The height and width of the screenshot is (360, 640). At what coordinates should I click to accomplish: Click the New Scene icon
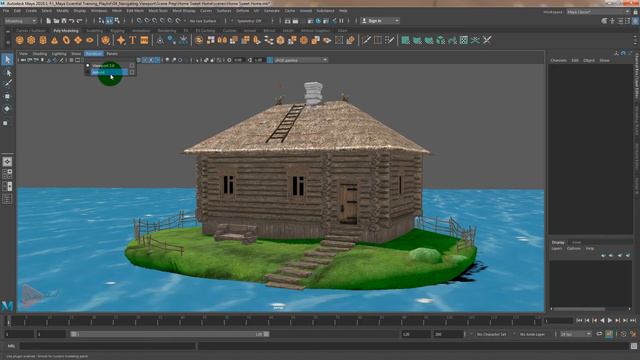pyautogui.click(x=48, y=21)
